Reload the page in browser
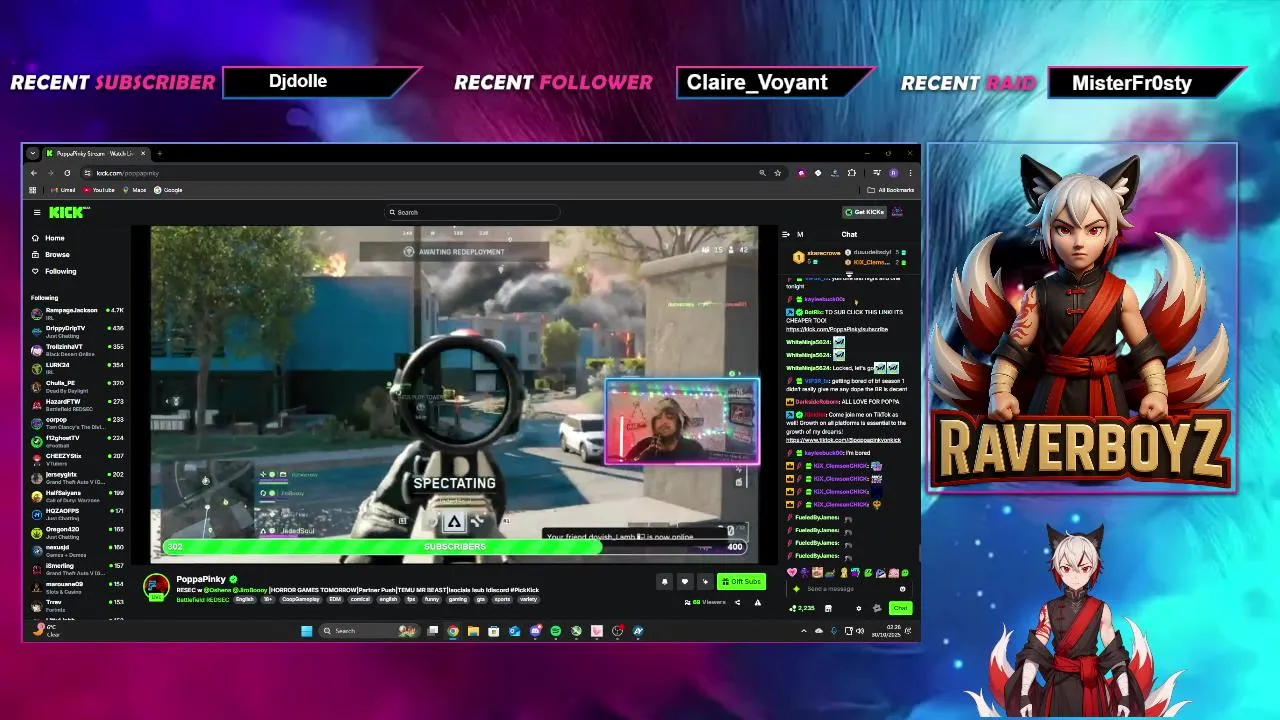Screen dimensions: 1280x720 (67, 173)
